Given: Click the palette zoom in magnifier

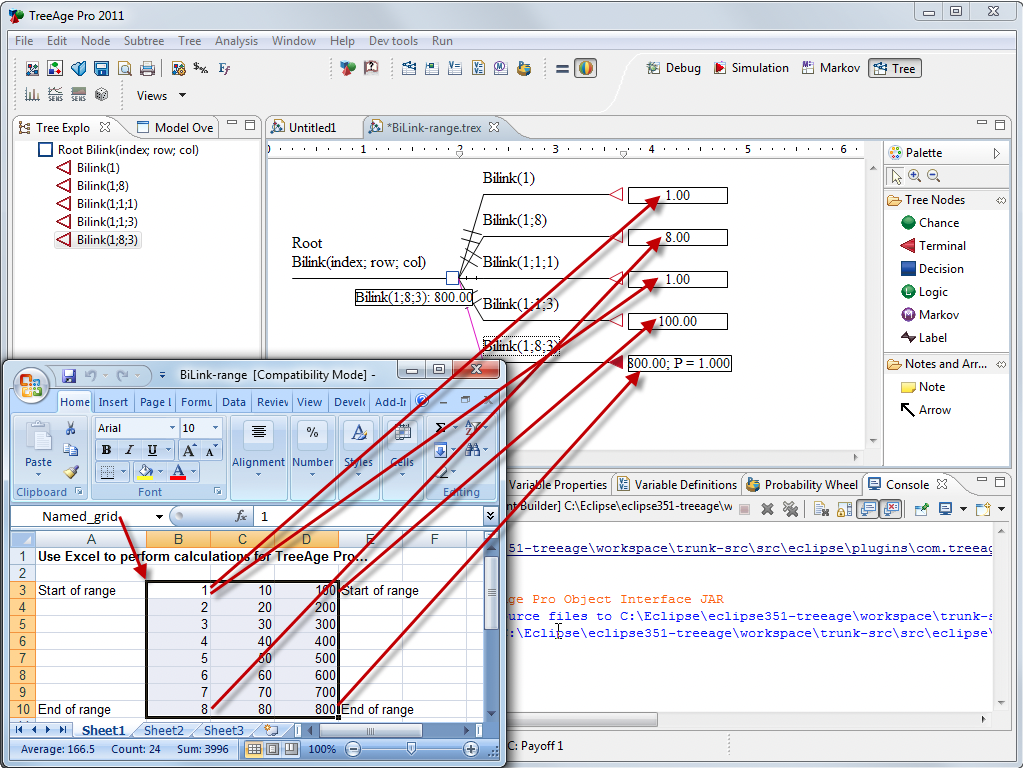Looking at the screenshot, I should tap(915, 176).
